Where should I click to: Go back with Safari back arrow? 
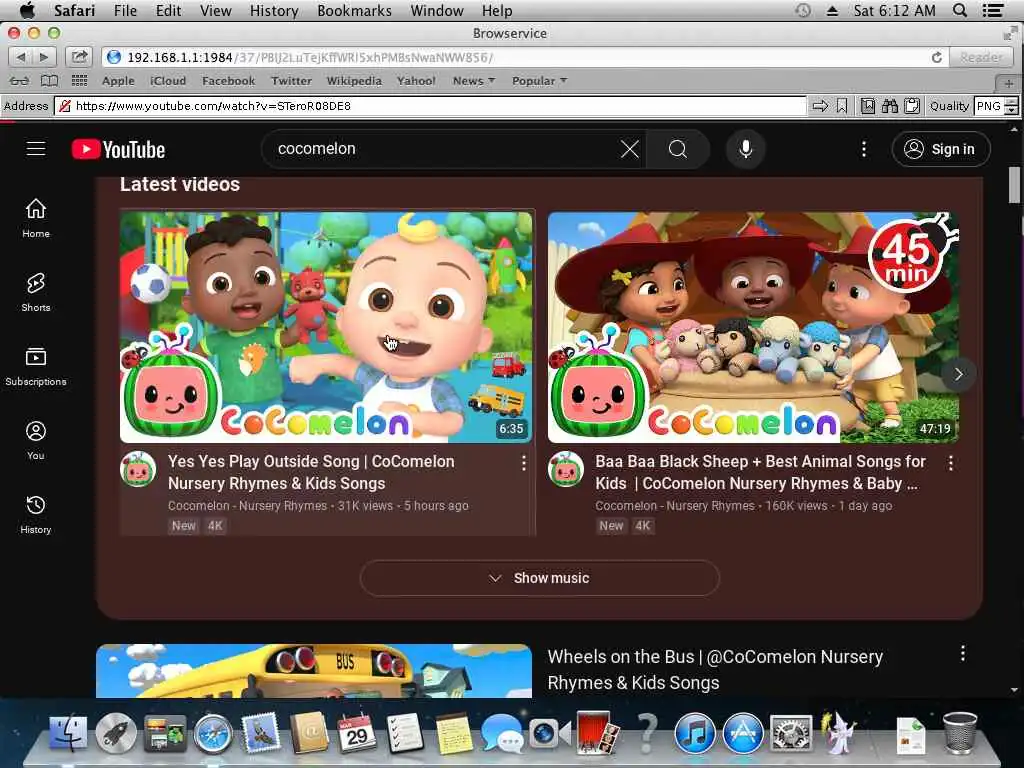click(20, 57)
